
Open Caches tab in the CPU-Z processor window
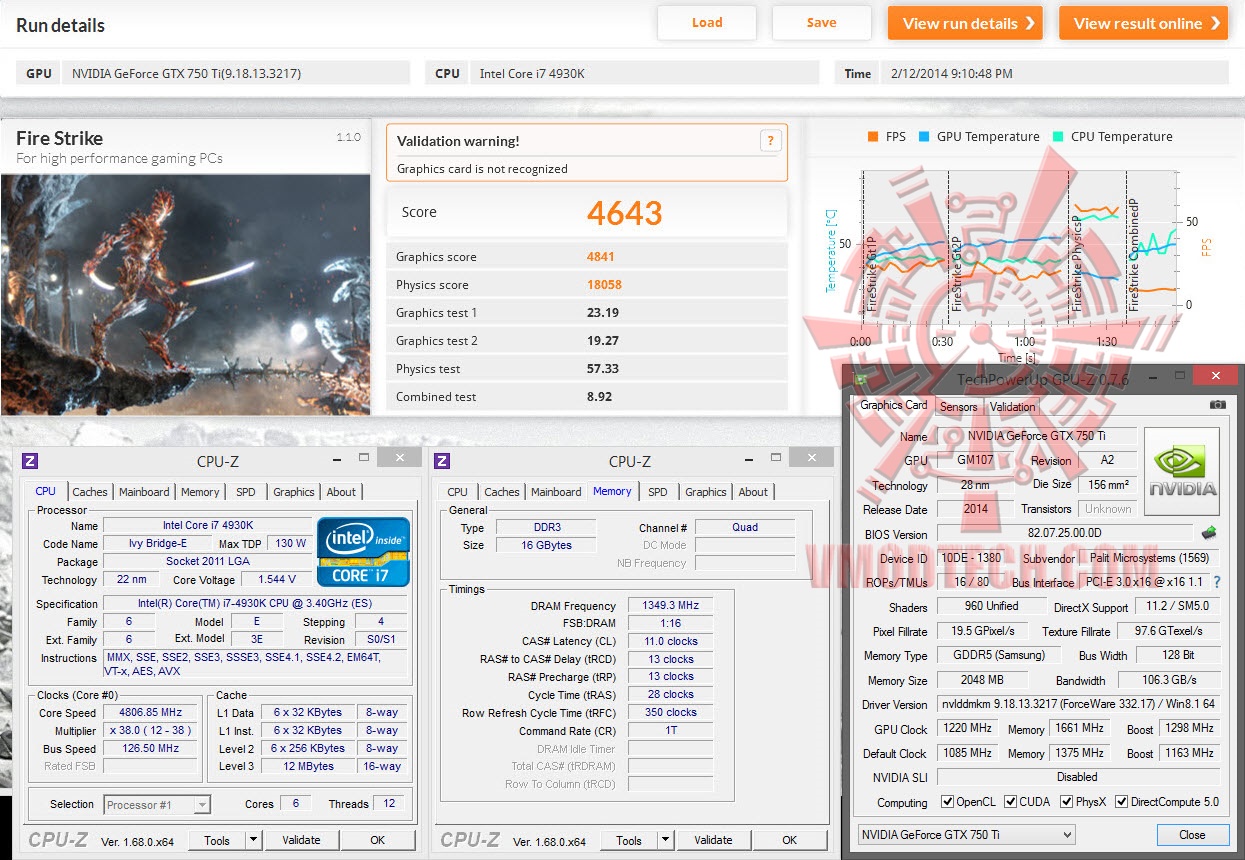click(90, 492)
